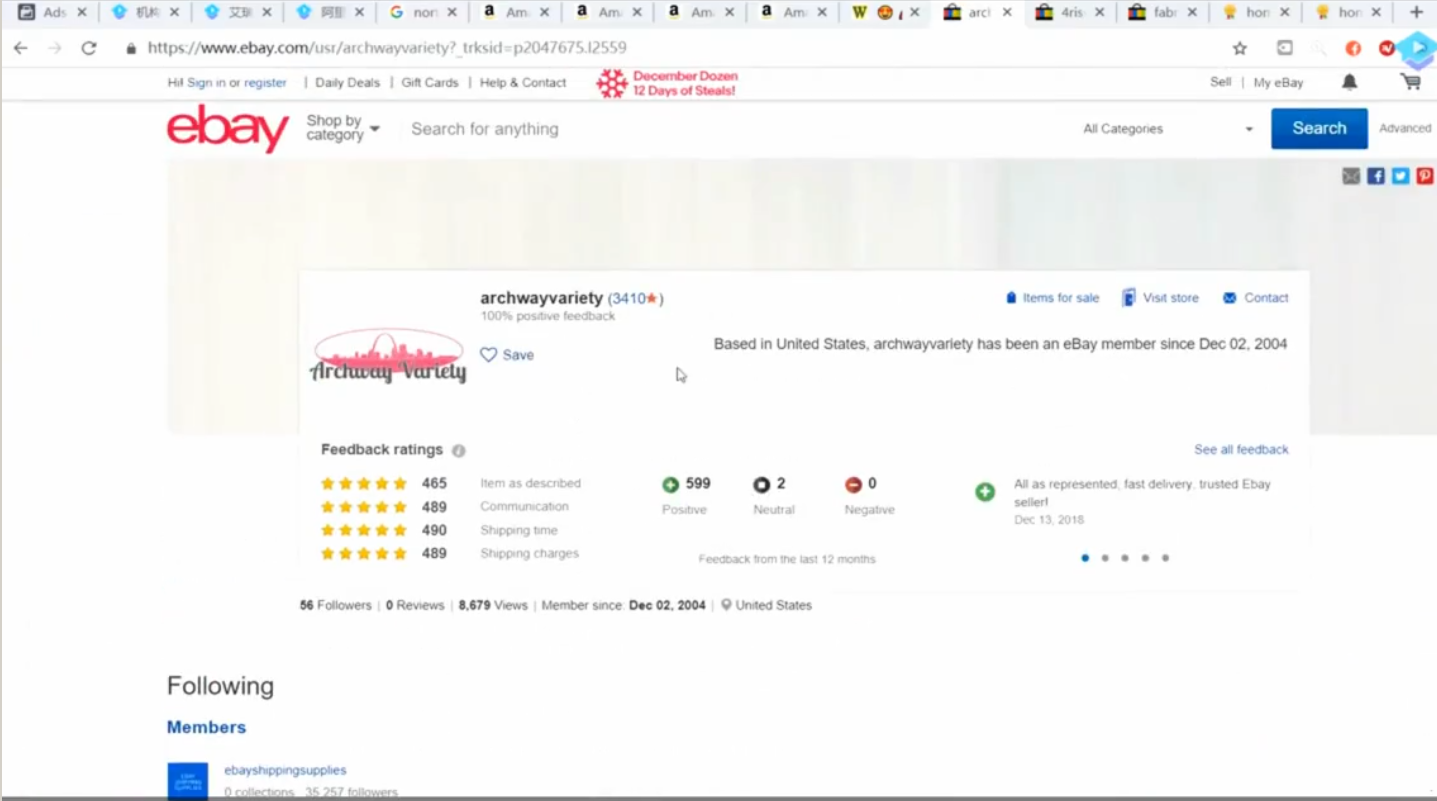Switch to the fabr browser tab

pyautogui.click(x=1160, y=13)
